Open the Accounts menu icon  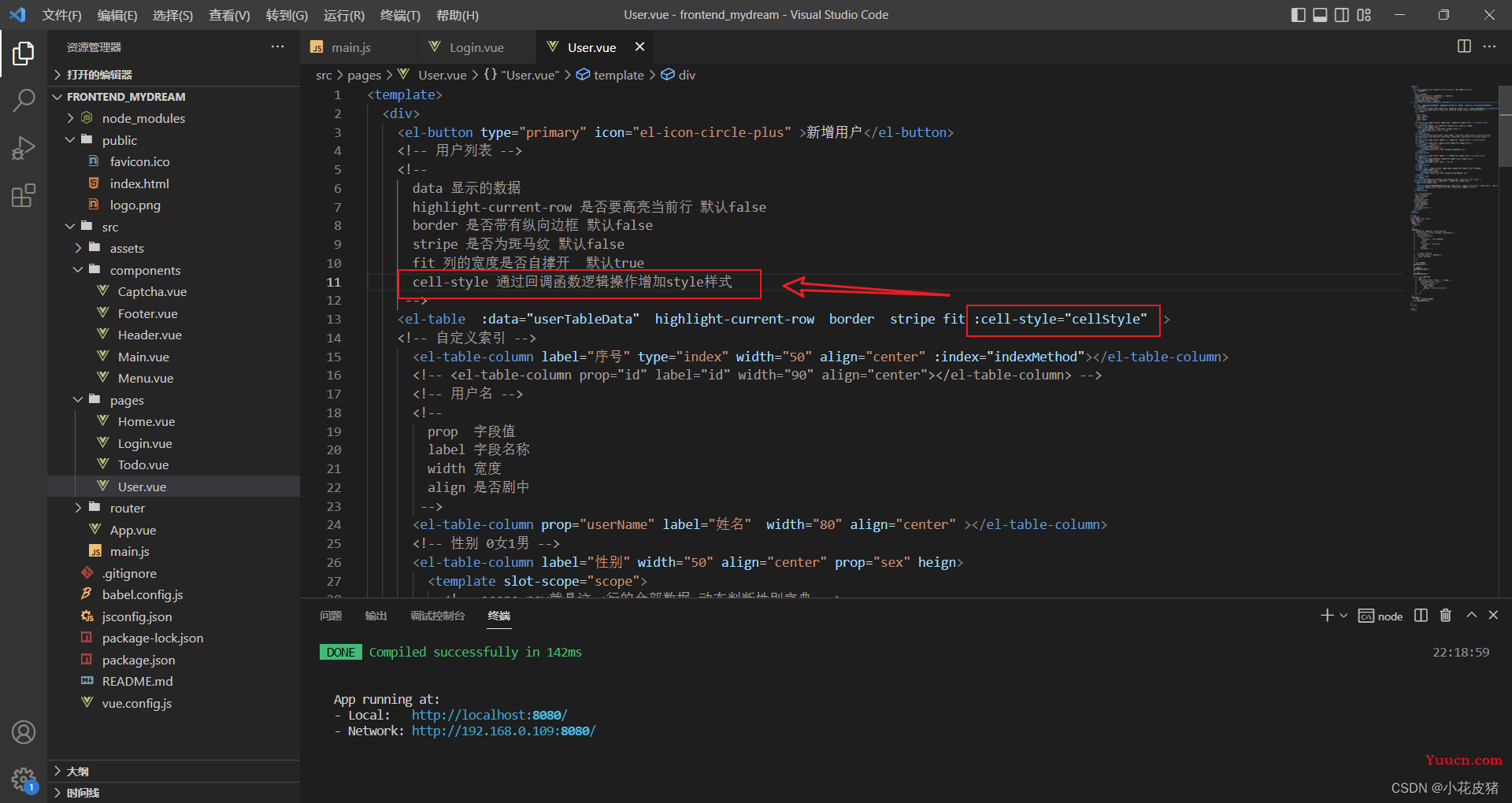pyautogui.click(x=24, y=732)
